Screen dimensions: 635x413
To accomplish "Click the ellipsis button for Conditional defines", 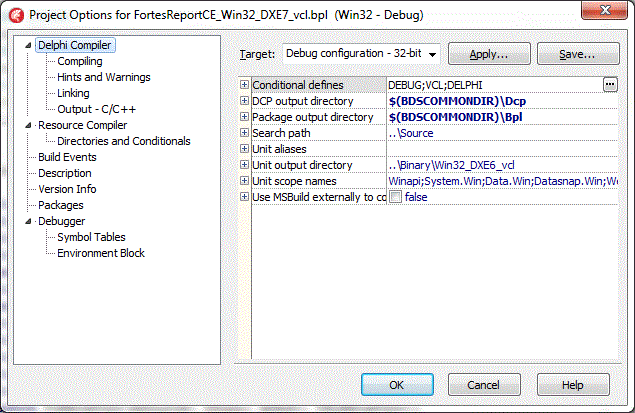I will point(610,85).
